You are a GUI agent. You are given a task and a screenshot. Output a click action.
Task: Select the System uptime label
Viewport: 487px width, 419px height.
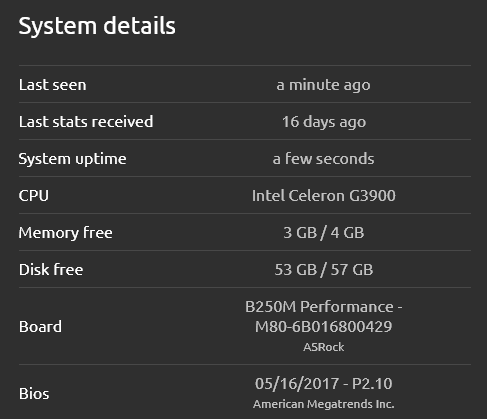[72, 159]
